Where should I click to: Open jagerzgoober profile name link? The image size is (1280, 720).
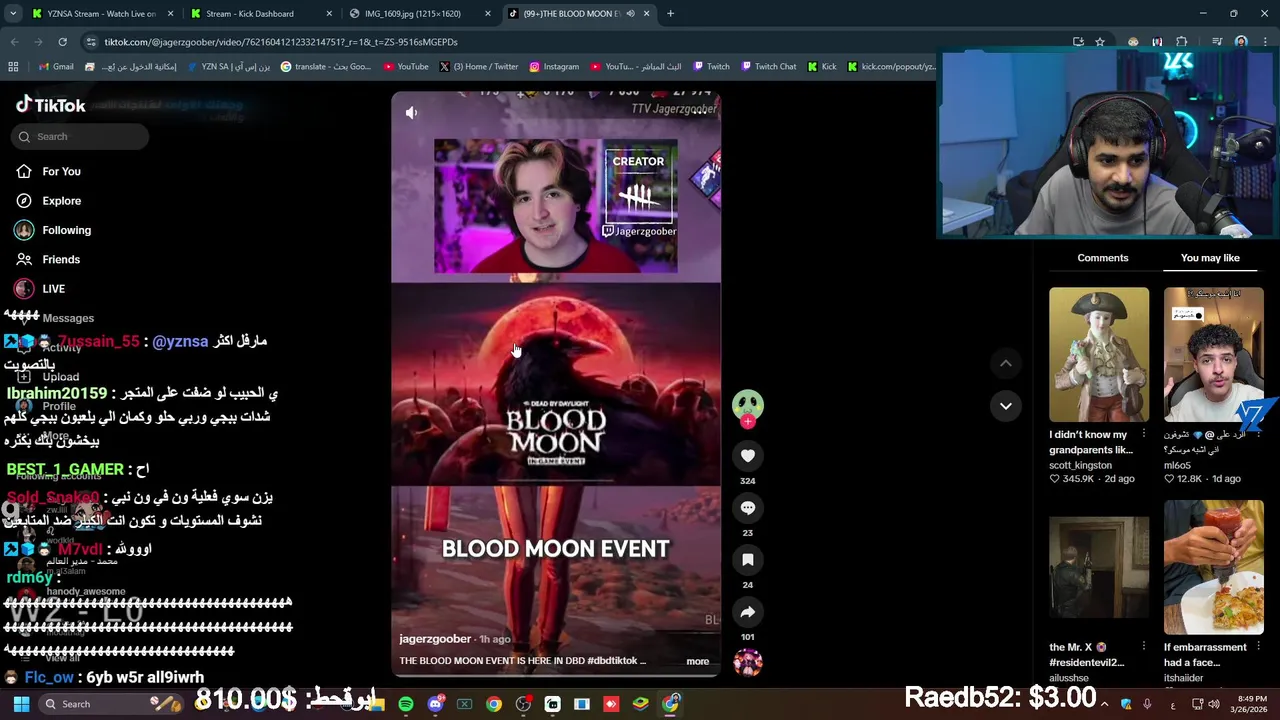pos(435,639)
